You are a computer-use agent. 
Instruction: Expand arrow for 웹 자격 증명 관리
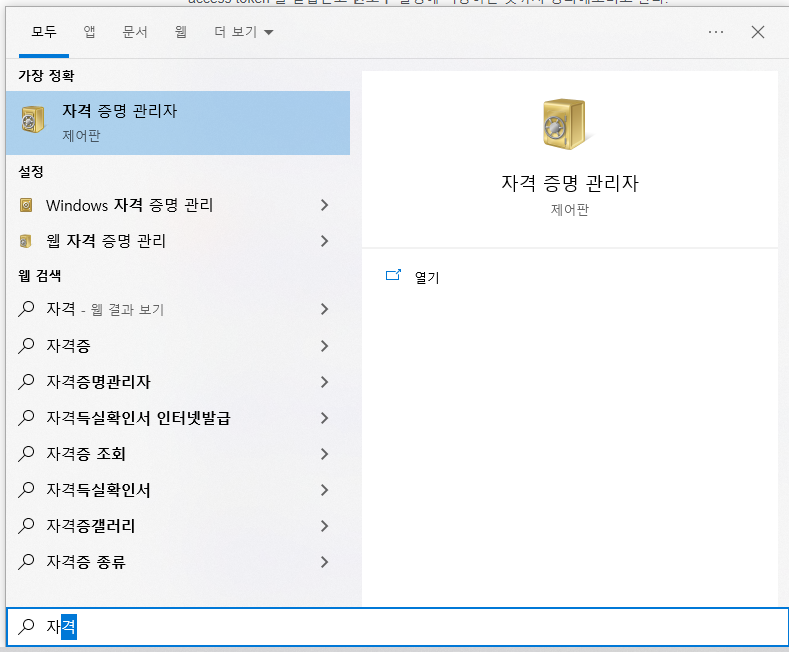[325, 241]
